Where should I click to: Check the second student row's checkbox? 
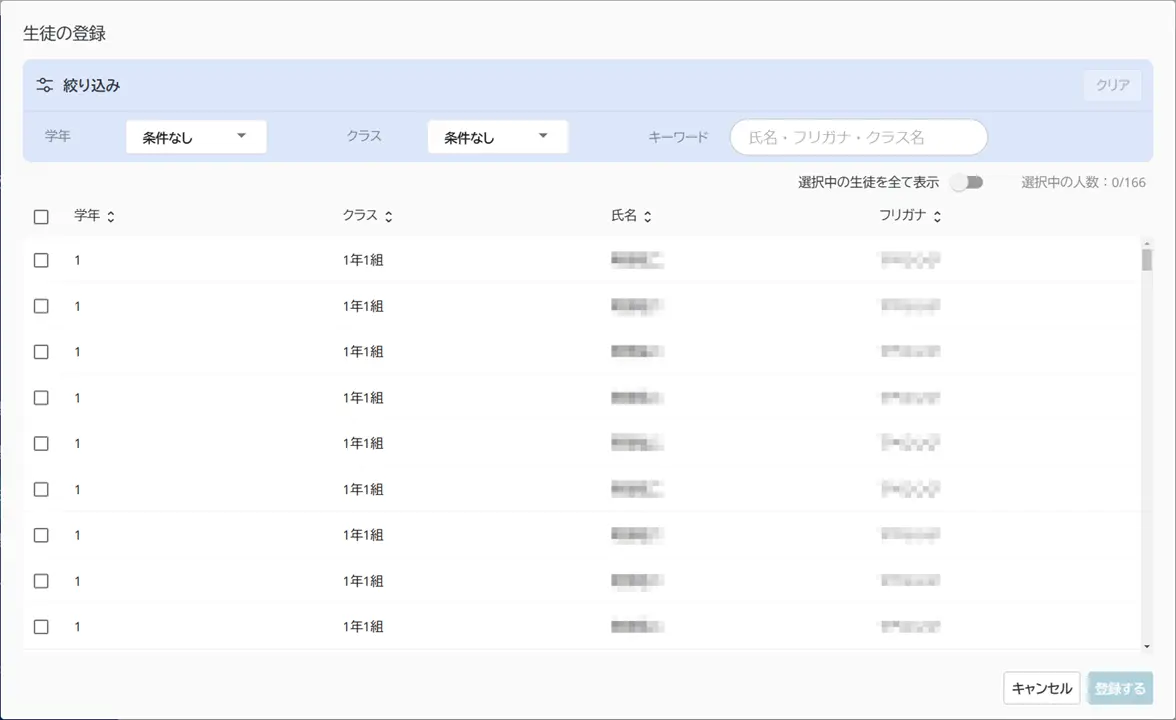pyautogui.click(x=41, y=306)
